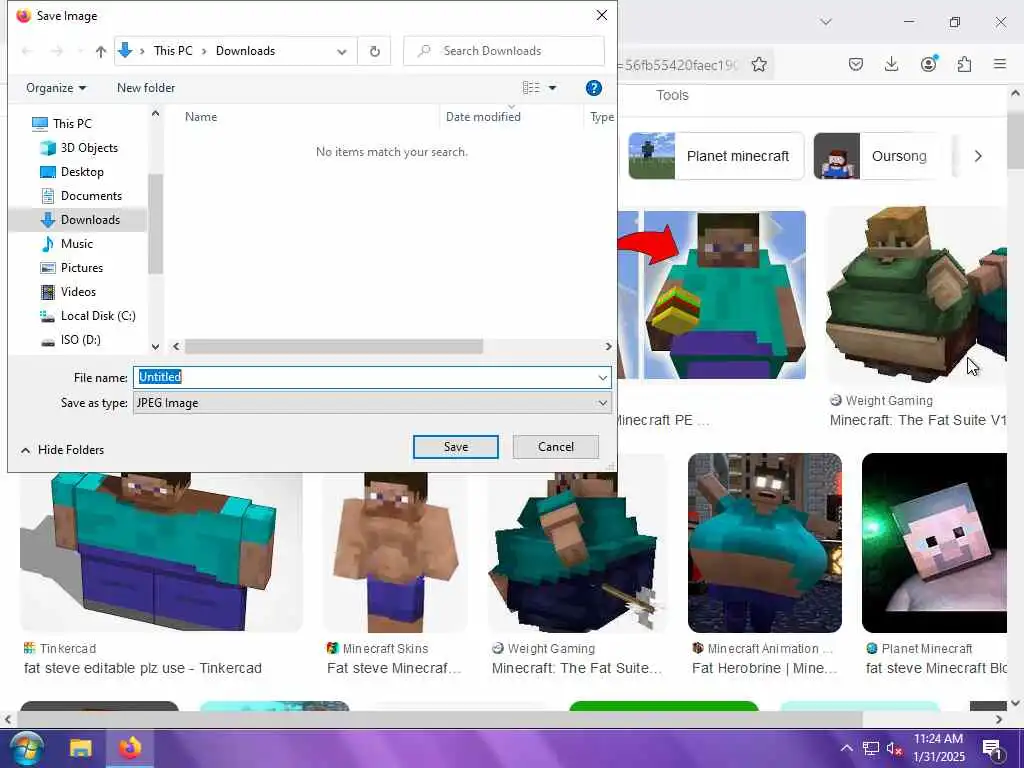The image size is (1024, 768).
Task: Expand the File name history dropdown
Action: point(603,377)
